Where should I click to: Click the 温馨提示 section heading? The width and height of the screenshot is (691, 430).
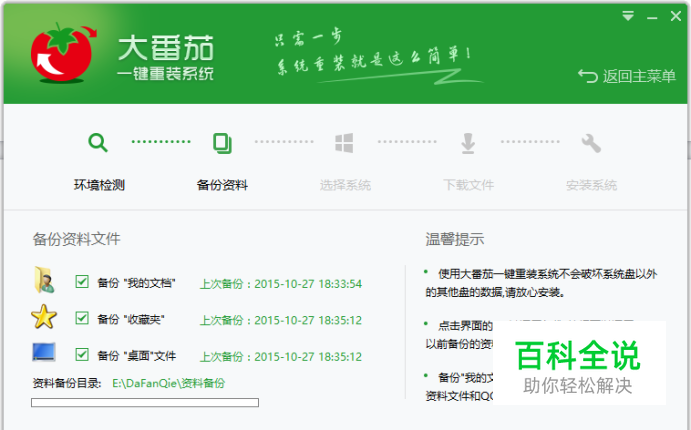click(454, 239)
